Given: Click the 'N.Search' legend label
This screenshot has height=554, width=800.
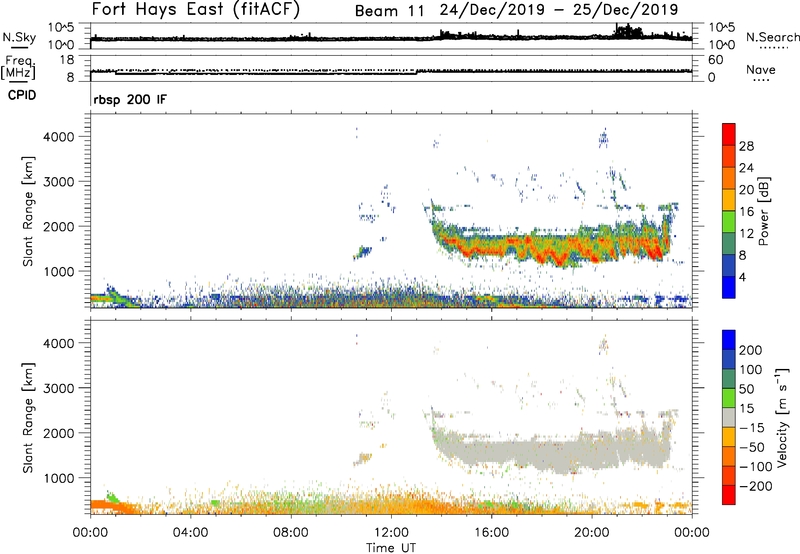Looking at the screenshot, I should [x=772, y=37].
